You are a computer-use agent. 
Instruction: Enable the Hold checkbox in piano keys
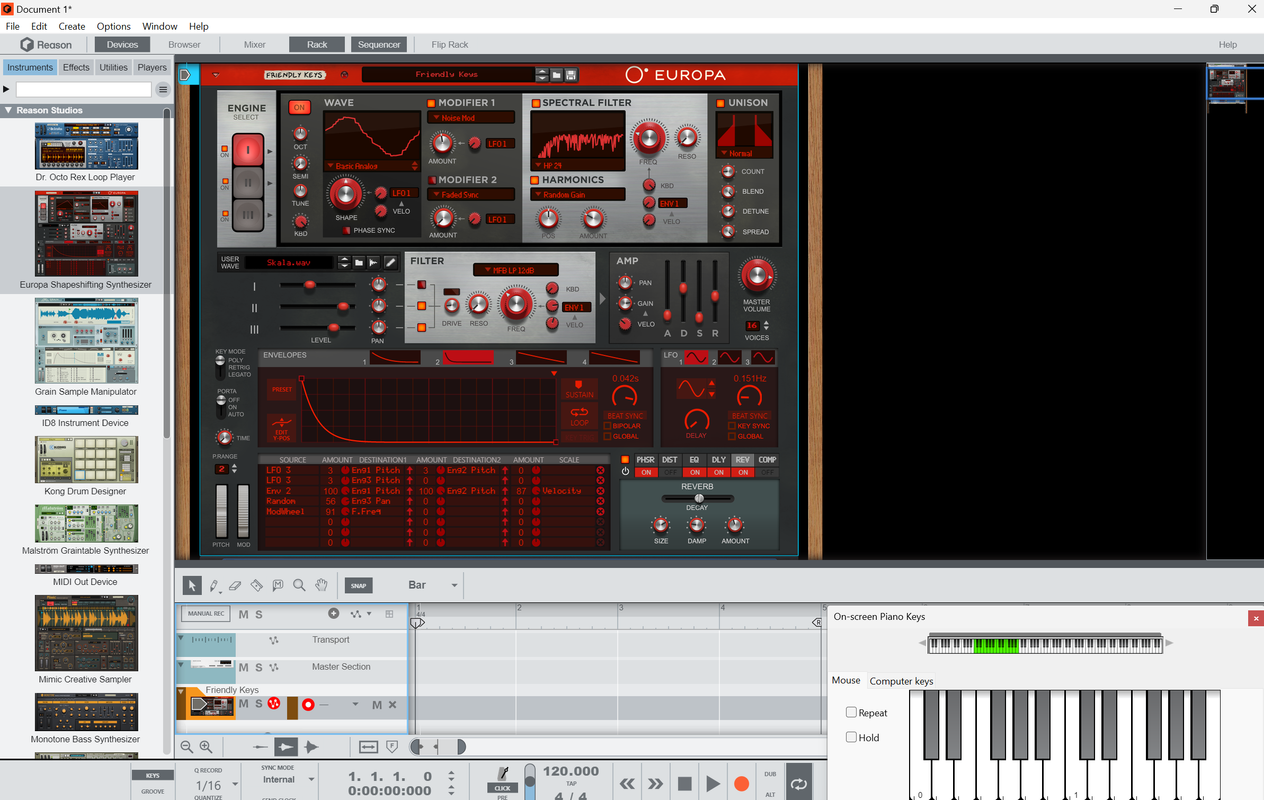(x=851, y=737)
